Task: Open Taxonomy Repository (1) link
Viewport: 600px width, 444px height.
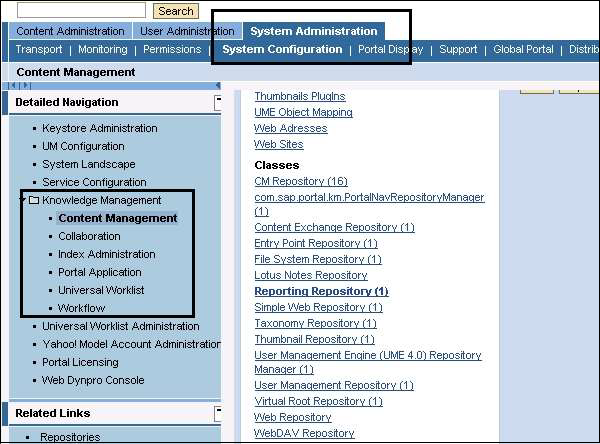Action: [316, 324]
